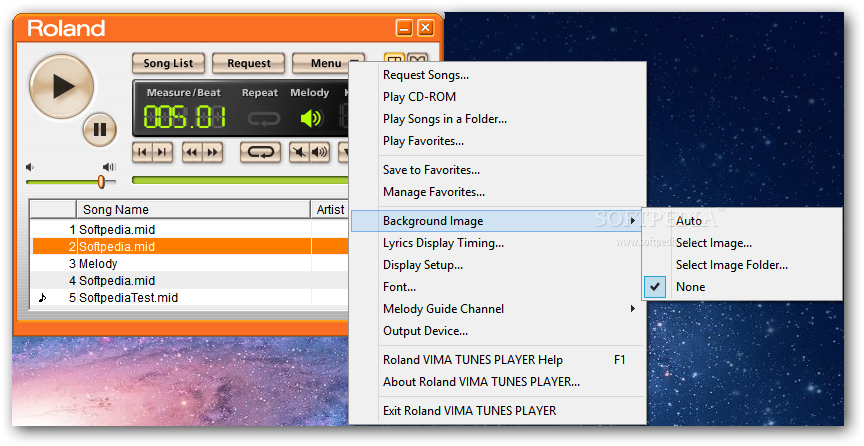Click the music note icon beside SoftpediaTest.mid

click(42, 298)
